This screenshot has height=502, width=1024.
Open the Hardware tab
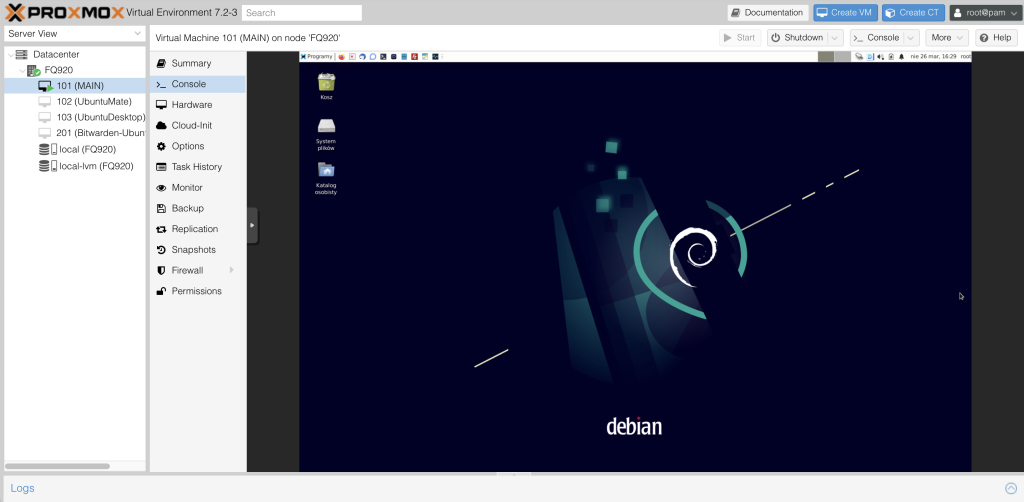[x=191, y=105]
